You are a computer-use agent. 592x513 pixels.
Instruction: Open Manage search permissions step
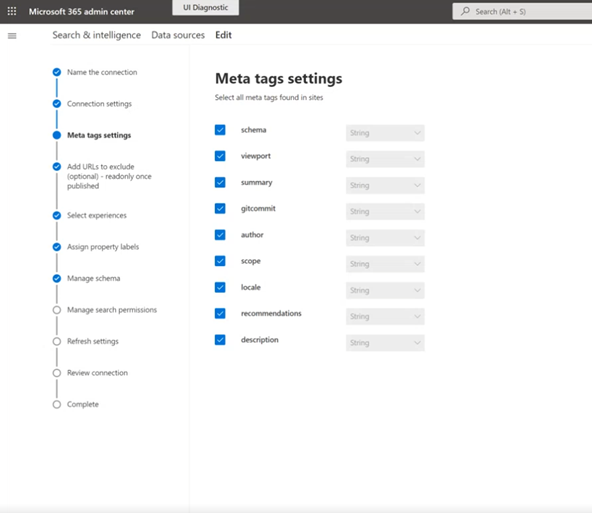coord(112,310)
